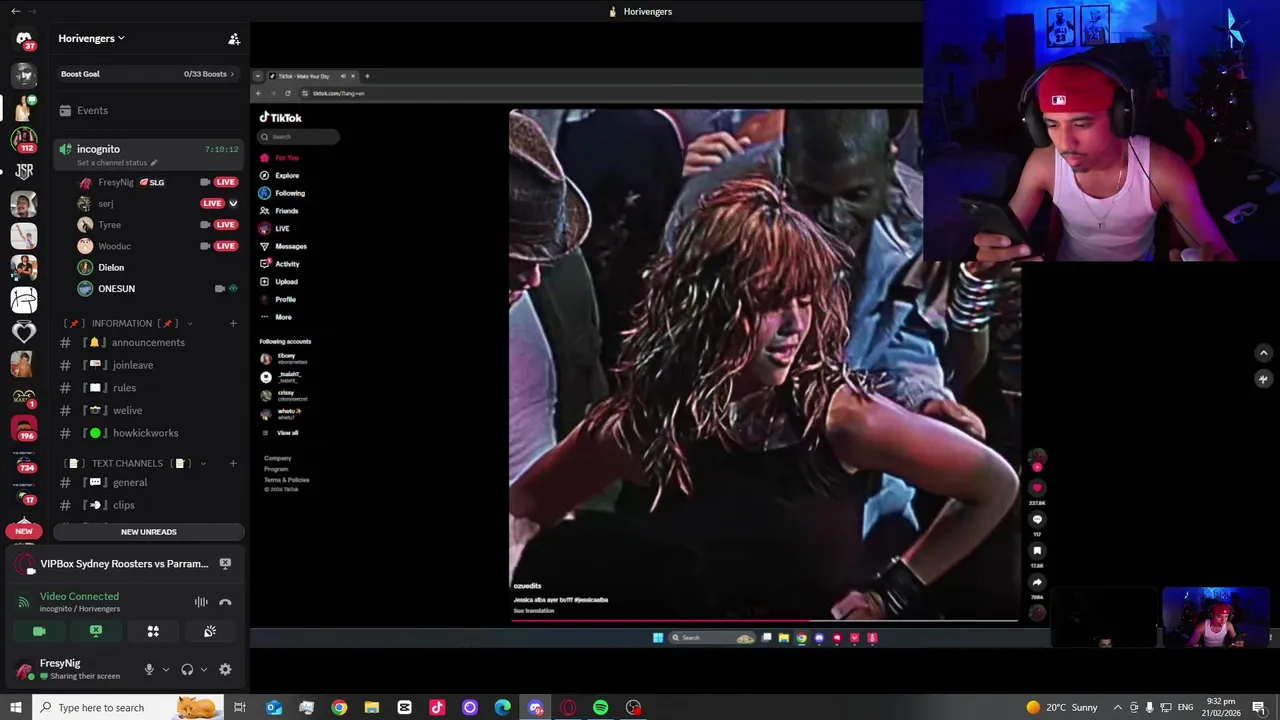Share the TikTok video
The height and width of the screenshot is (720, 1280).
pyautogui.click(x=1037, y=582)
